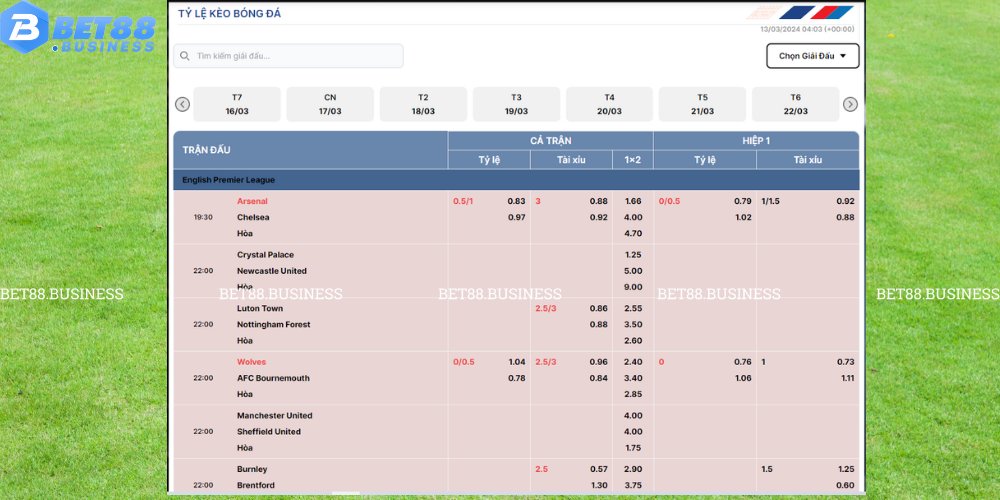Click the 19:30 kickoff time
Image resolution: width=1000 pixels, height=500 pixels.
pyautogui.click(x=203, y=217)
